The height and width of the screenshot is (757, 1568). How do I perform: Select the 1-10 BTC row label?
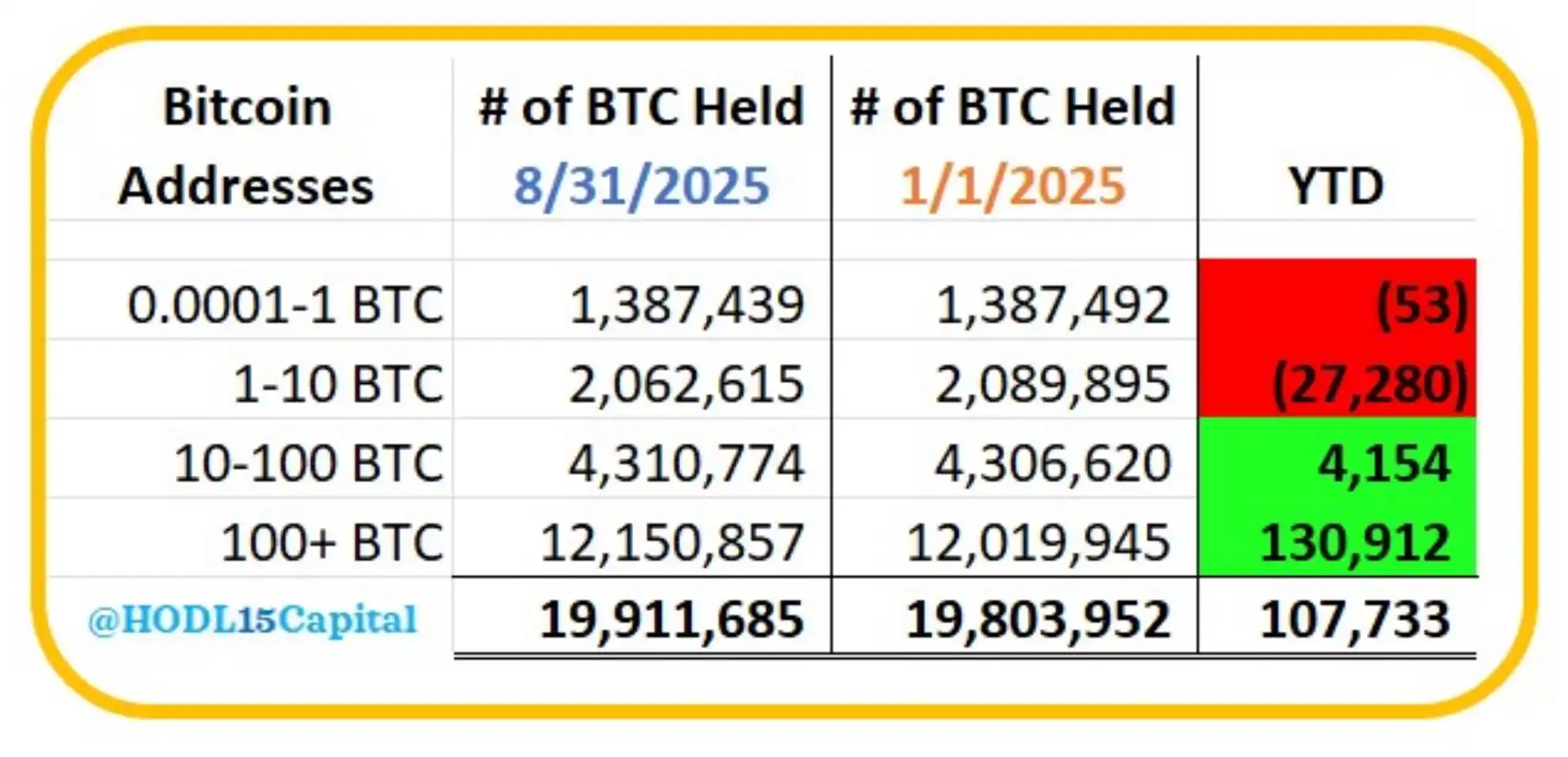[x=337, y=384]
